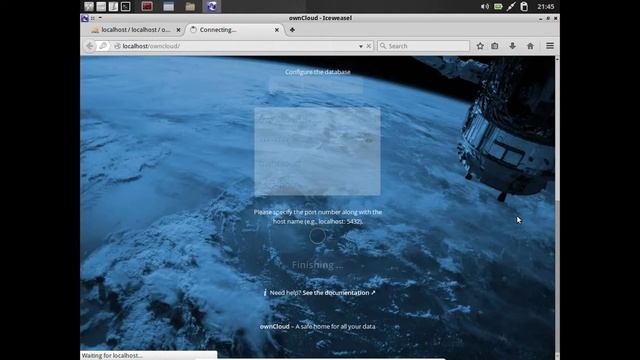Go to the home page

coord(530,46)
